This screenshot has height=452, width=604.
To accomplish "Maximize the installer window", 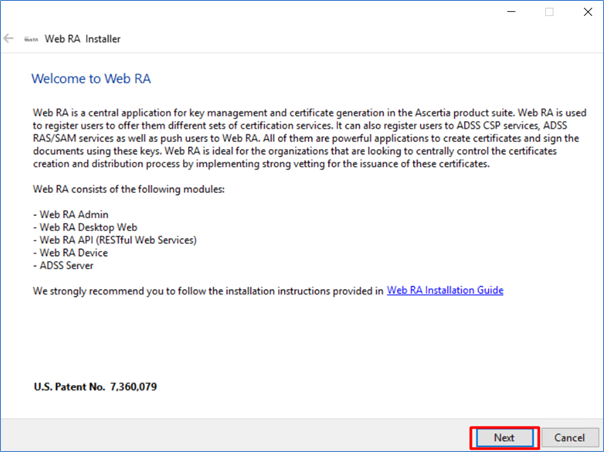I will [549, 12].
